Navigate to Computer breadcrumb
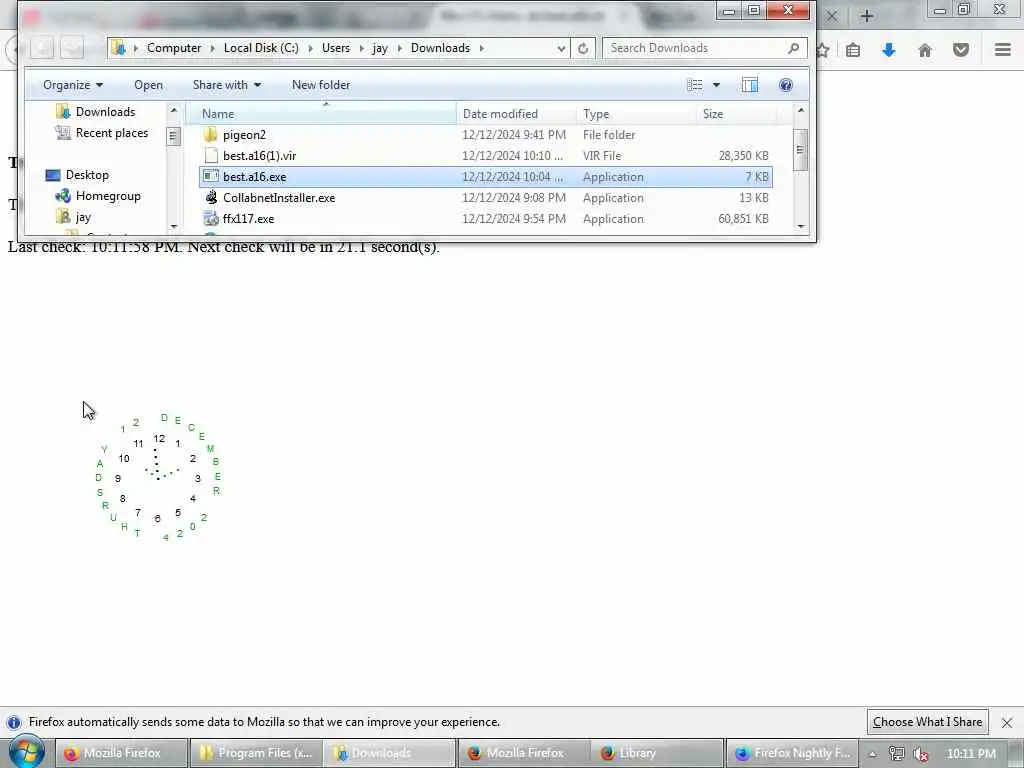The image size is (1024, 768). coord(174,48)
